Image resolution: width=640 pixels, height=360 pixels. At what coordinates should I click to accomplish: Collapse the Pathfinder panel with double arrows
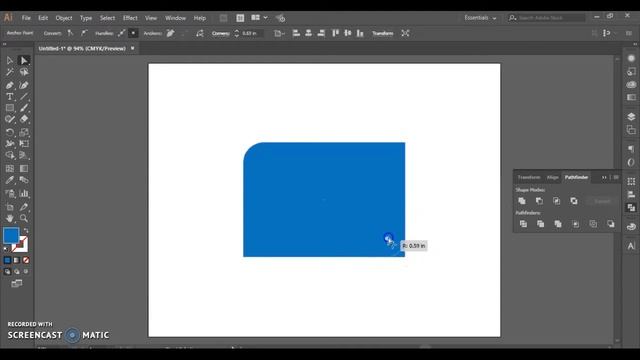[x=604, y=177]
